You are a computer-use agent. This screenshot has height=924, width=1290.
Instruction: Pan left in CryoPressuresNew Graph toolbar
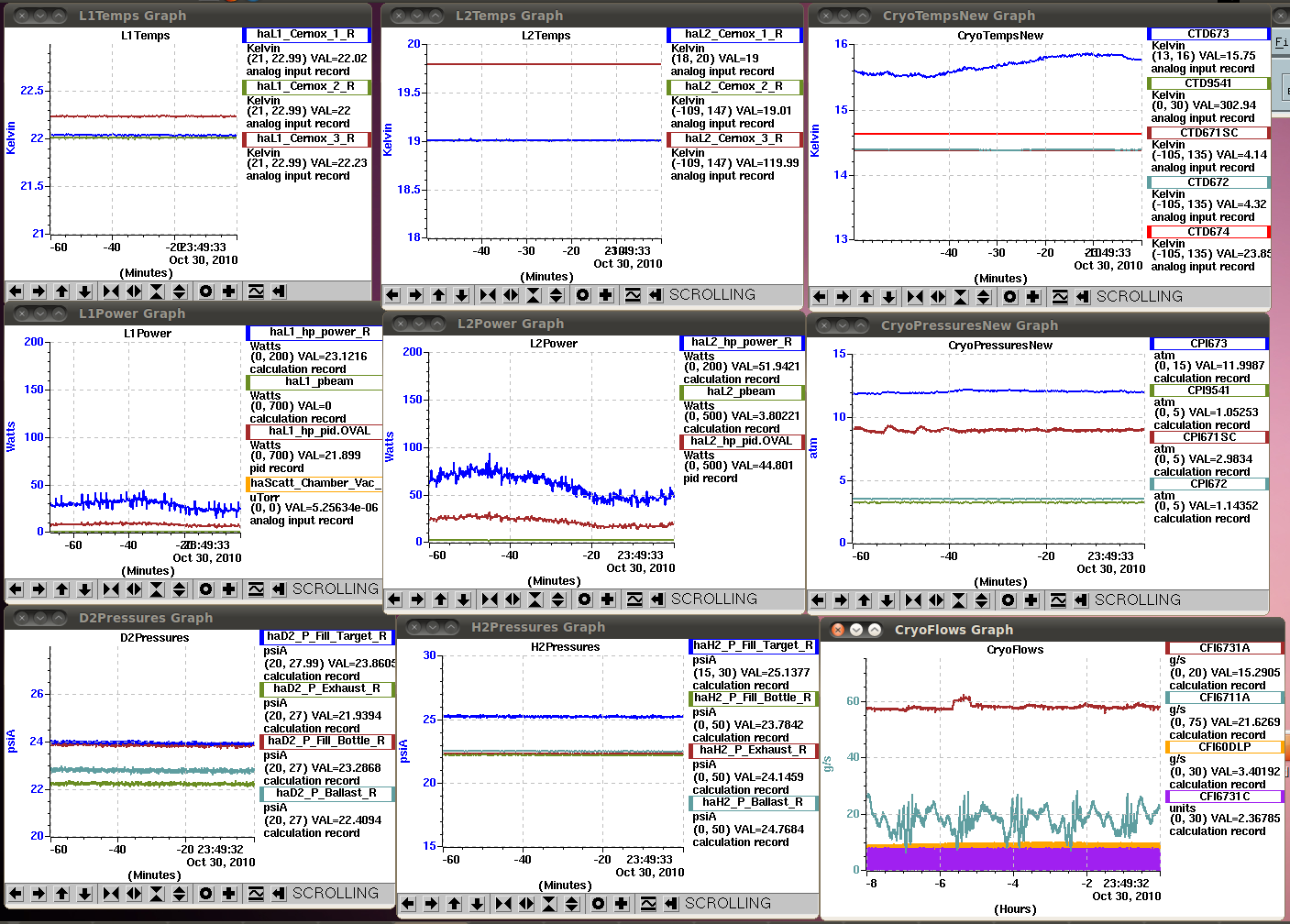pos(818,600)
